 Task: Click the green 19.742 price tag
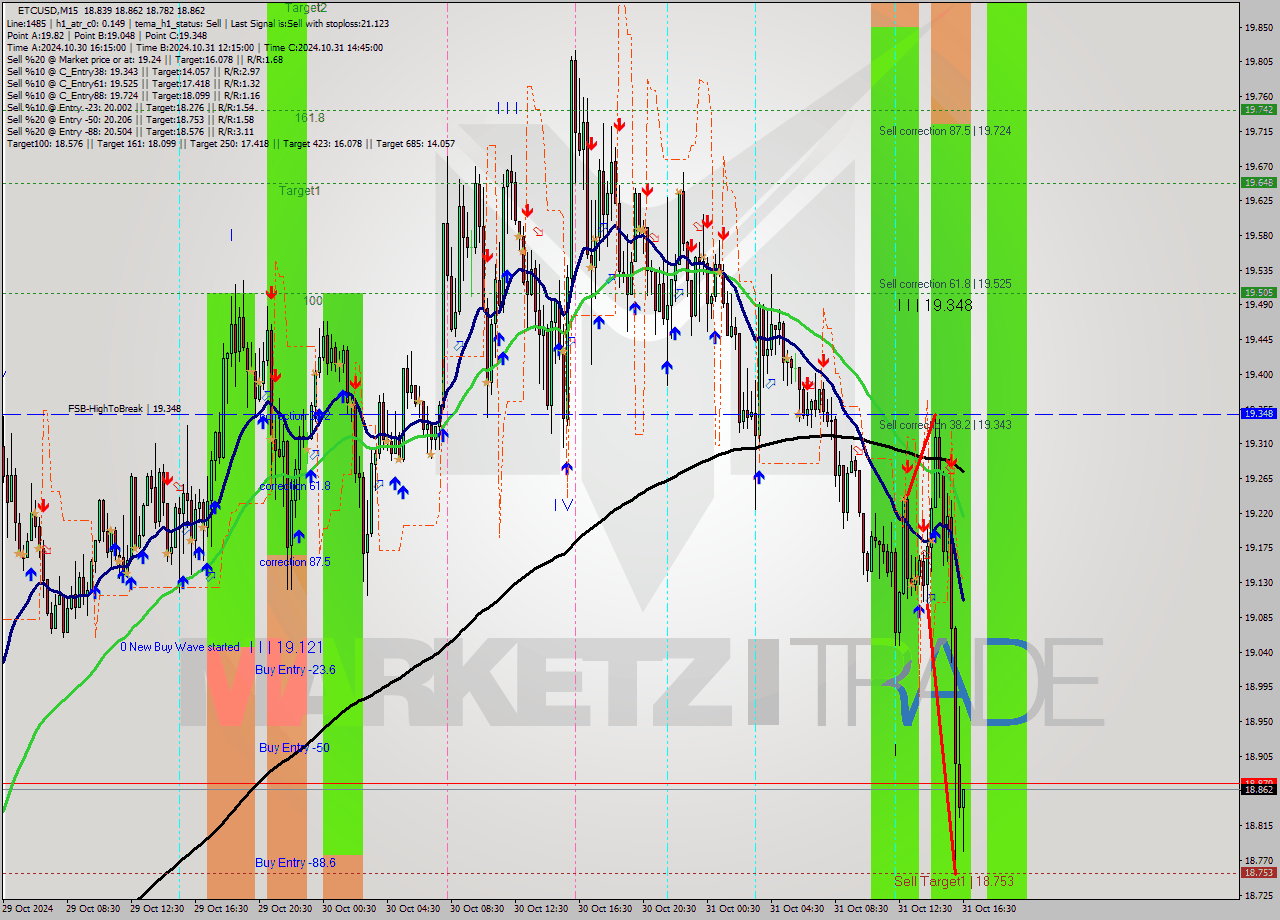1258,110
